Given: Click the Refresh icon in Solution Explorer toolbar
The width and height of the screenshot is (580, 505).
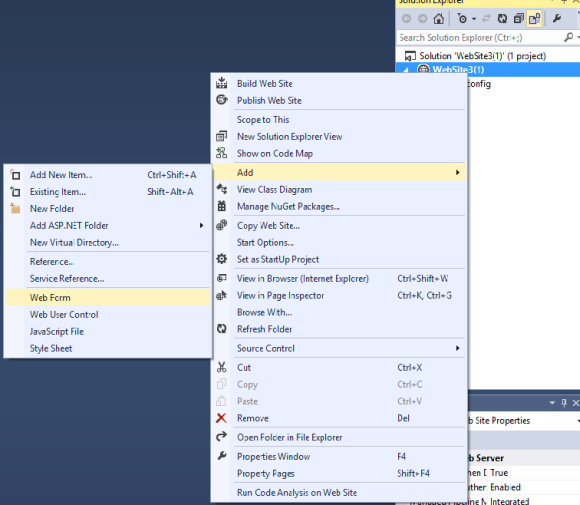Looking at the screenshot, I should [x=502, y=18].
